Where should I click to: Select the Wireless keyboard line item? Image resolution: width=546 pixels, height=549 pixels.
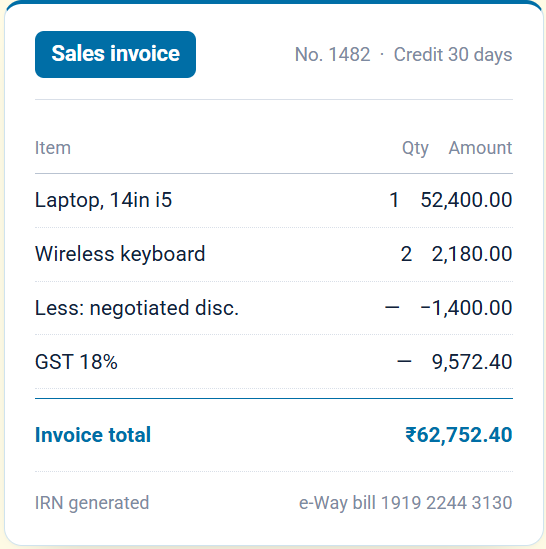point(274,254)
